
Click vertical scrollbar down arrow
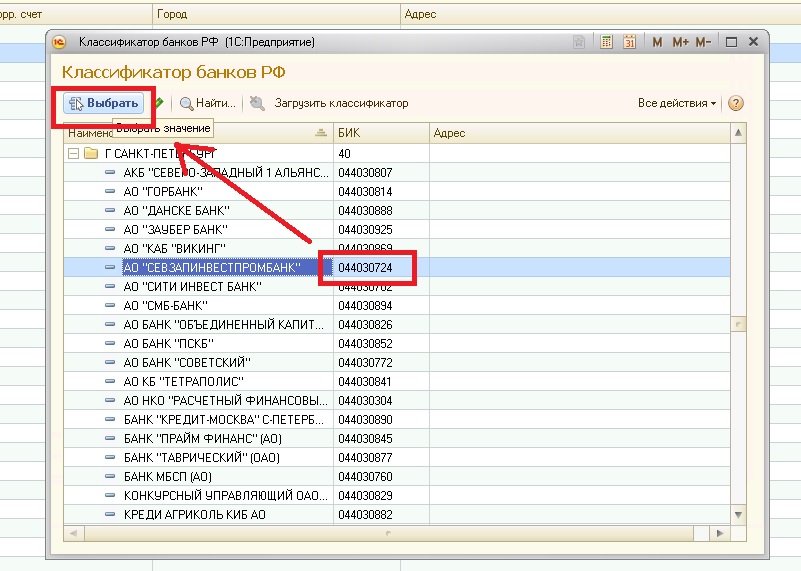coord(738,515)
